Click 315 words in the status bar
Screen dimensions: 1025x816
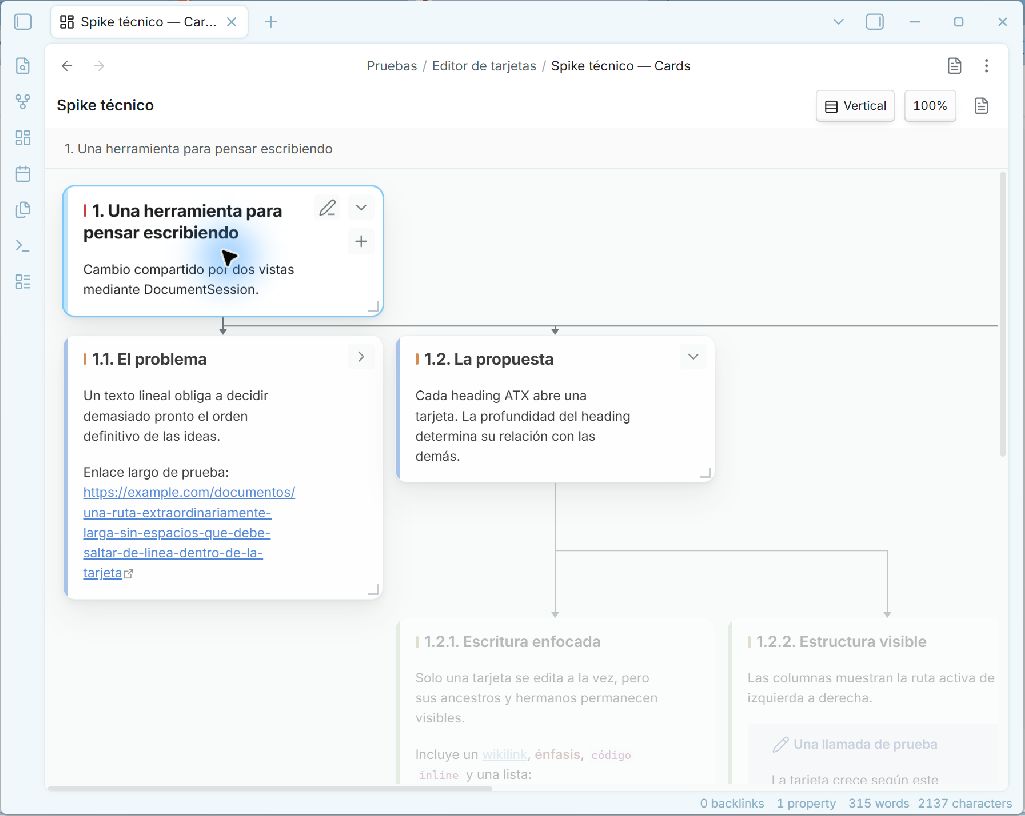pyautogui.click(x=879, y=804)
